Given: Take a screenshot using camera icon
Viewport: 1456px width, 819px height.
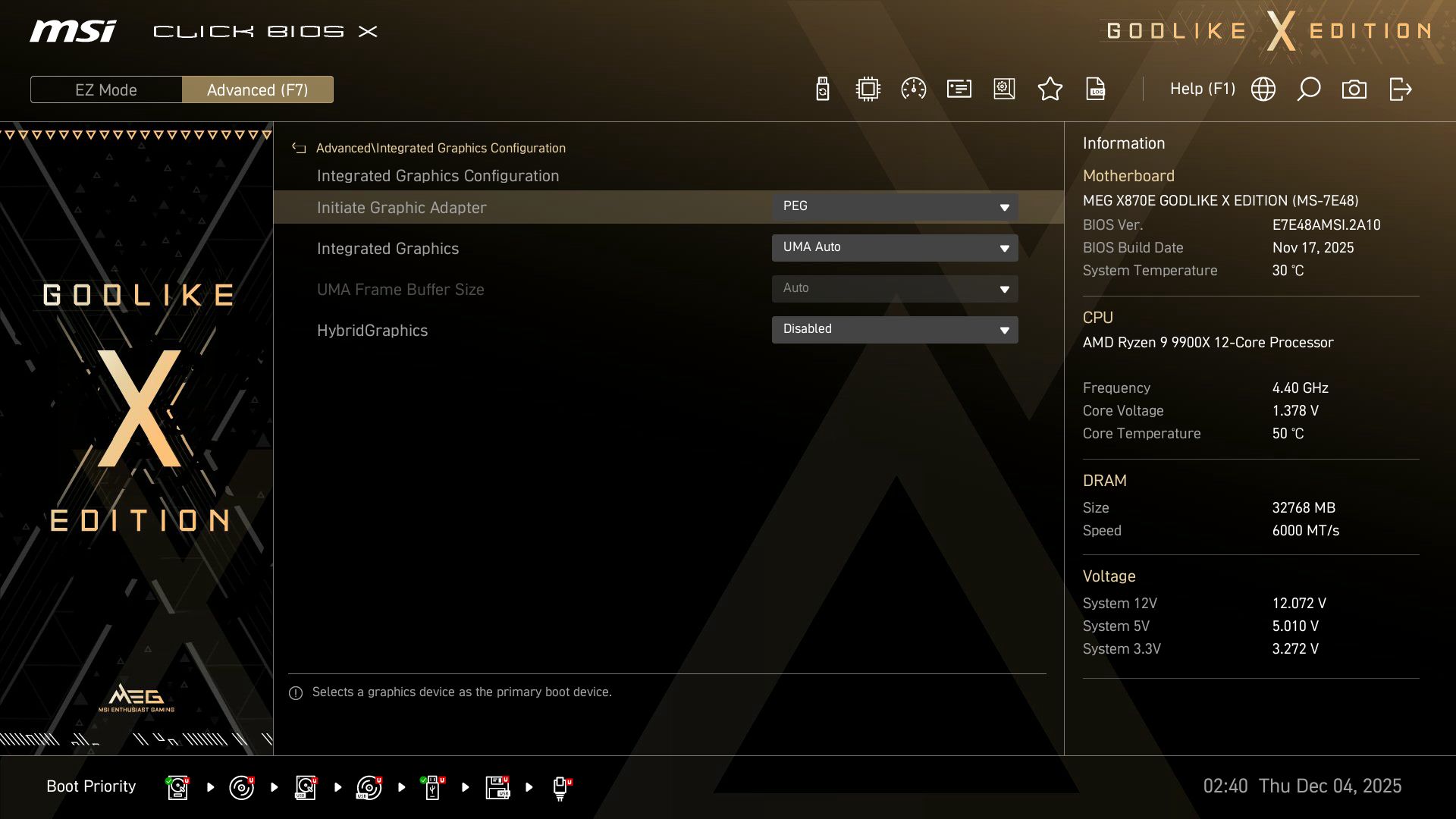Looking at the screenshot, I should point(1354,89).
